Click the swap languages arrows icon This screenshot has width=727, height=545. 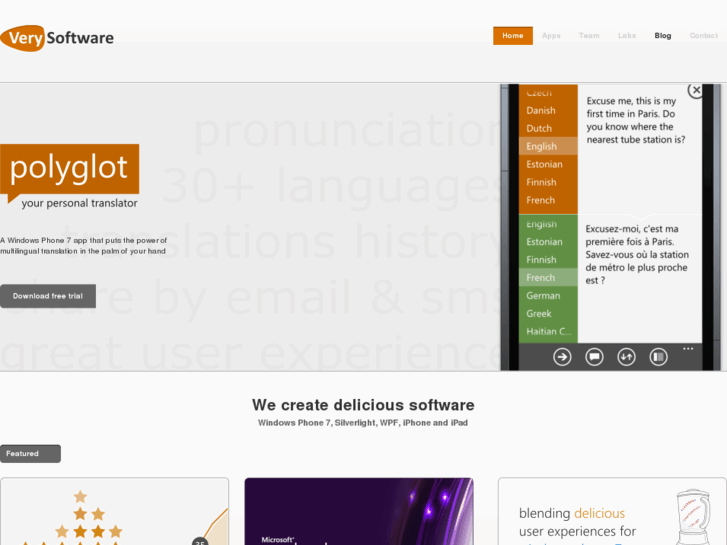[626, 357]
